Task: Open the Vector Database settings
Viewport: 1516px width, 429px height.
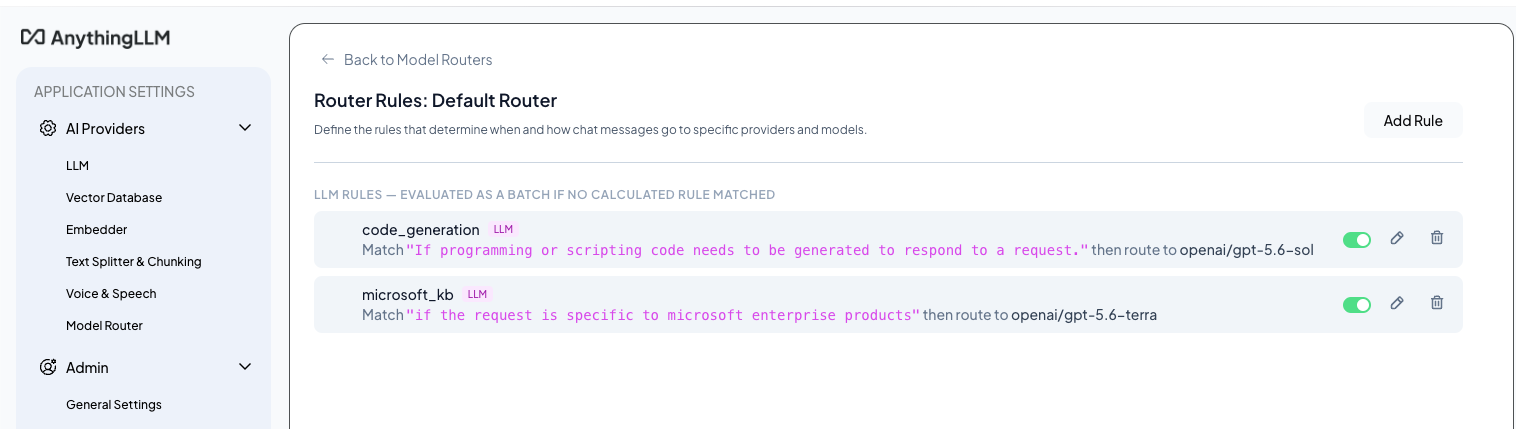Action: (114, 198)
